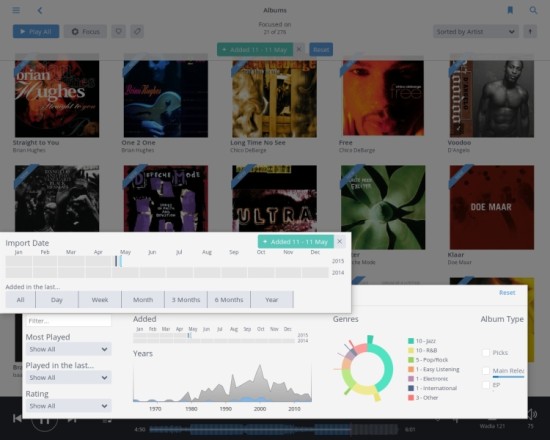Select '10 - Jazz' genre legend
The image size is (550, 440).
click(422, 341)
